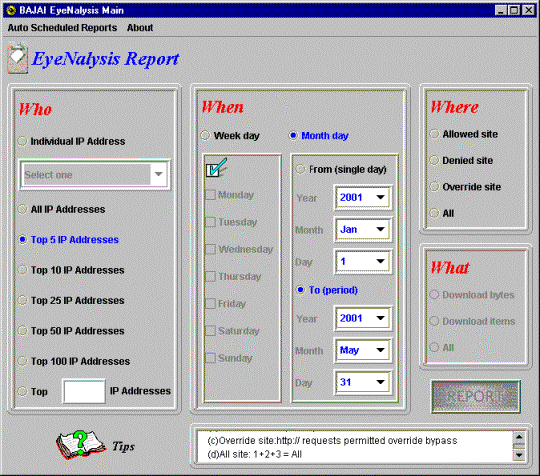Click the Tips label
The height and width of the screenshot is (476, 540).
tap(123, 446)
